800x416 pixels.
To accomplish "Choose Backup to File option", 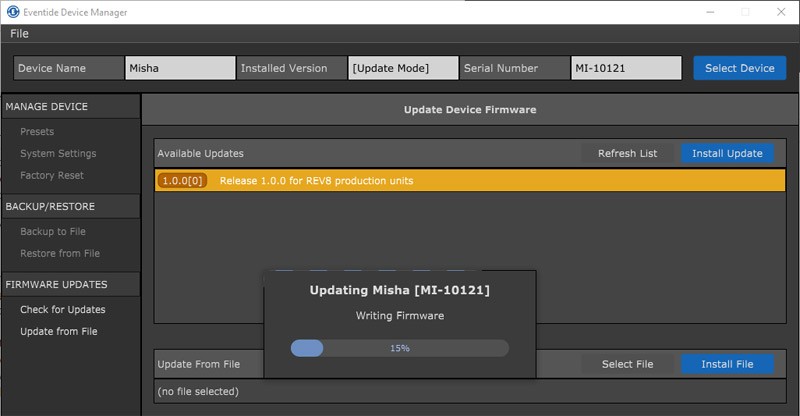I will point(53,232).
